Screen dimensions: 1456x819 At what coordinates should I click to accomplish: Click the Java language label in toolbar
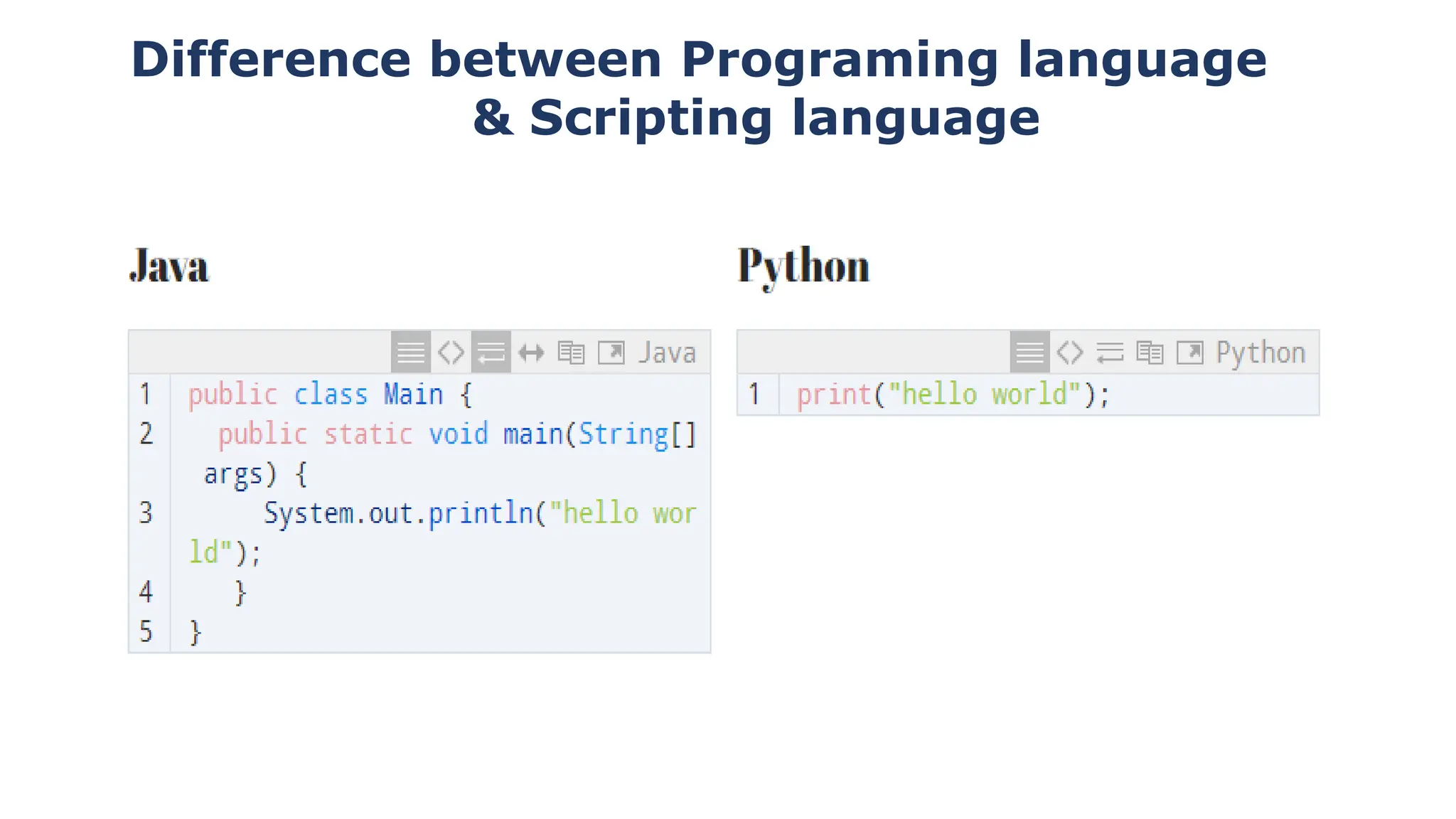click(667, 353)
